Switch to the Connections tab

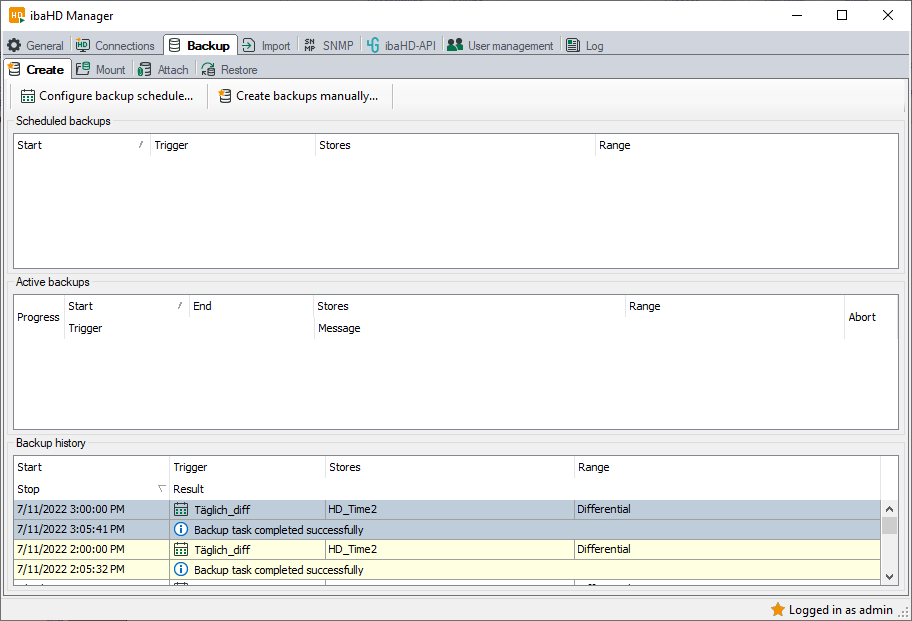coord(115,45)
